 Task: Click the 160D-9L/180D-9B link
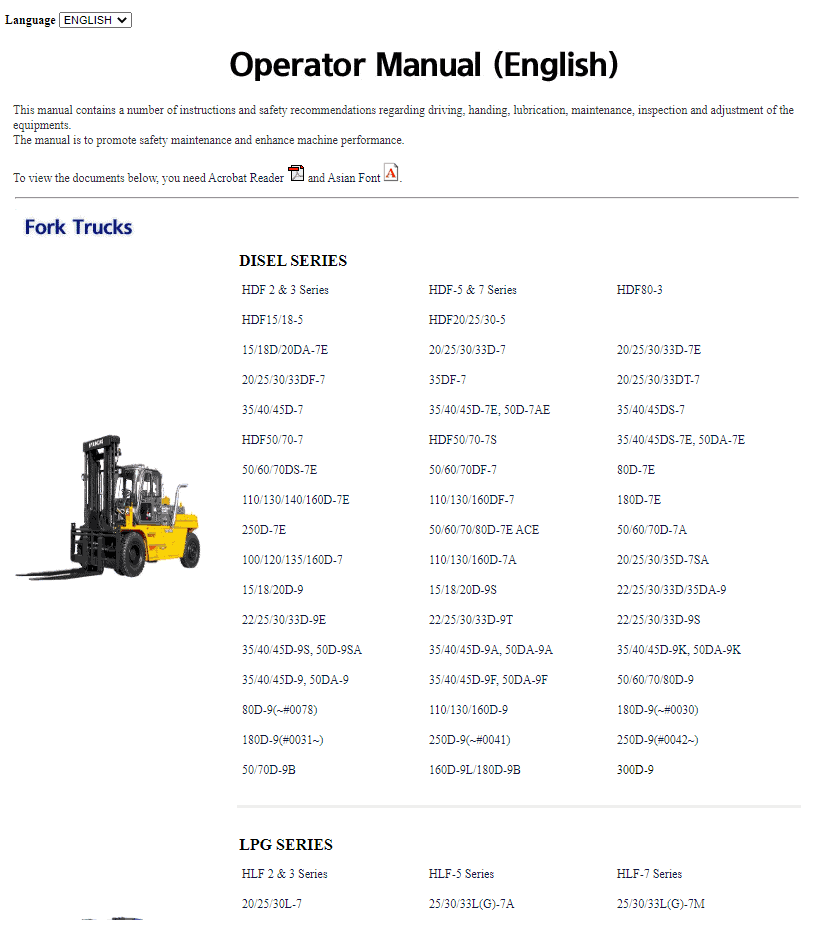(x=475, y=770)
